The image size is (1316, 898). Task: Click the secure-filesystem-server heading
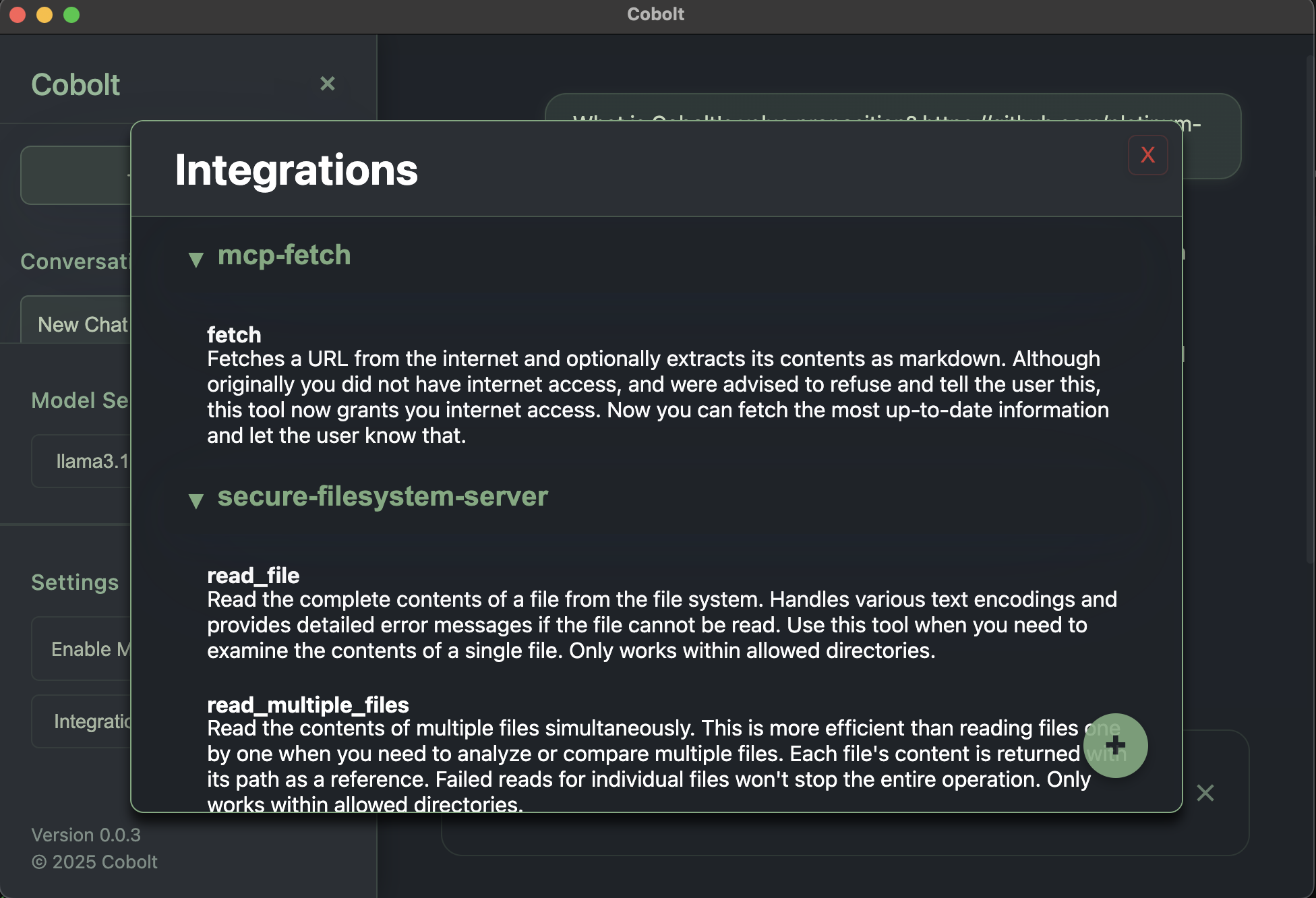(382, 497)
